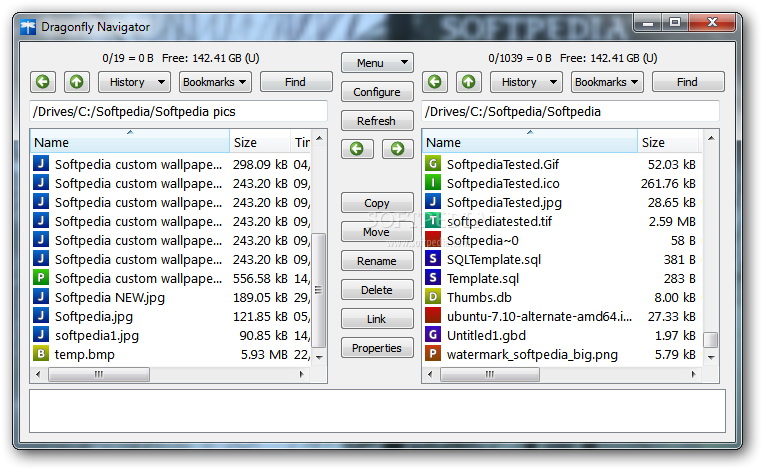Click left pane horizontal scrollbar thumb
The height and width of the screenshot is (470, 763).
click(99, 374)
